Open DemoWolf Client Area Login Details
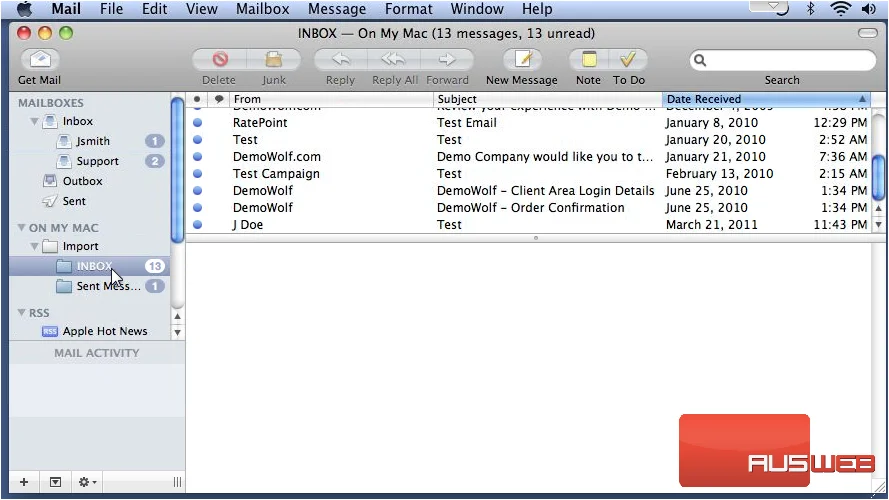This screenshot has height=500, width=889. pos(530,190)
